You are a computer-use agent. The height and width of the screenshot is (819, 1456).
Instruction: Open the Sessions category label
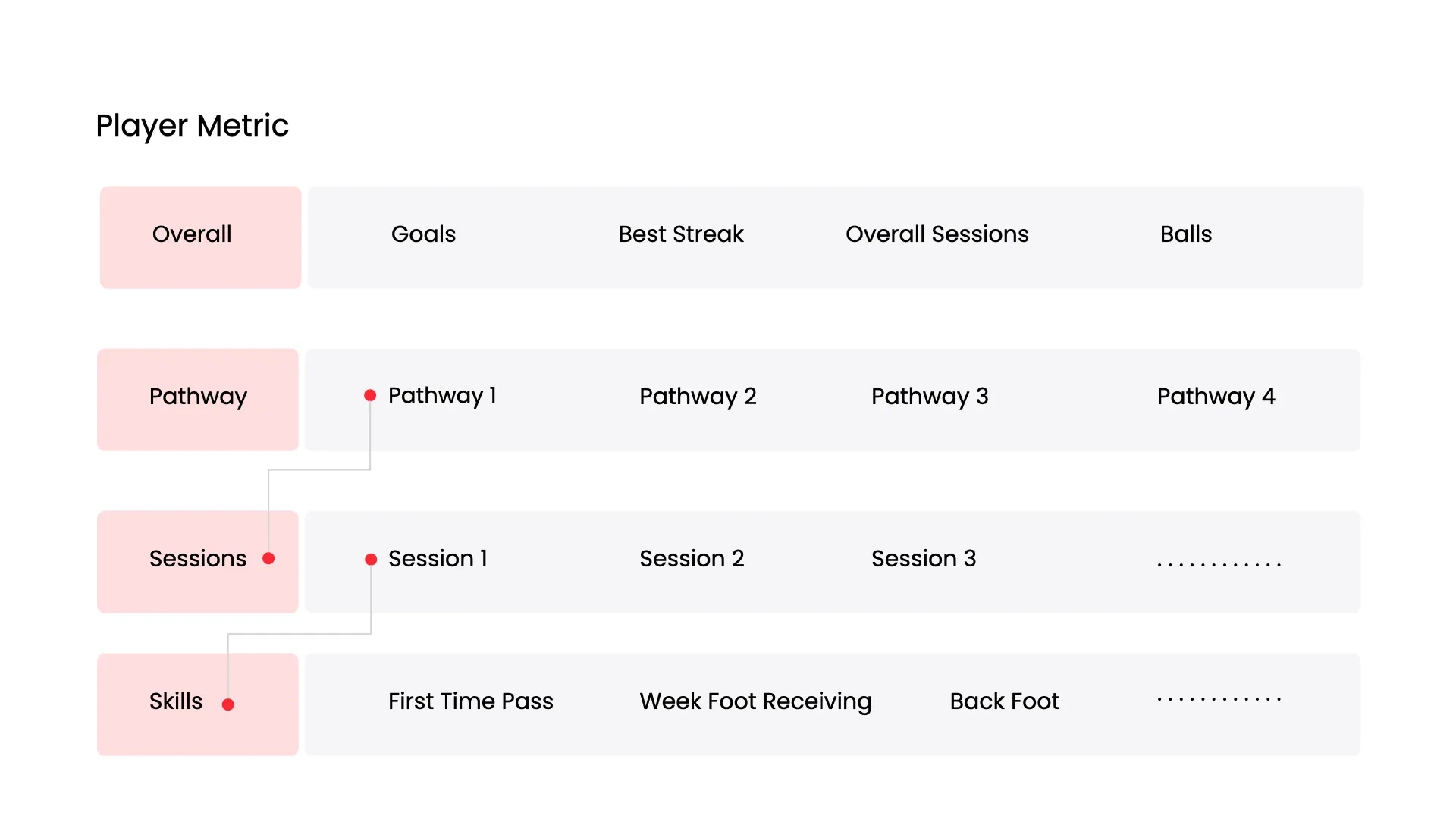[x=197, y=559]
